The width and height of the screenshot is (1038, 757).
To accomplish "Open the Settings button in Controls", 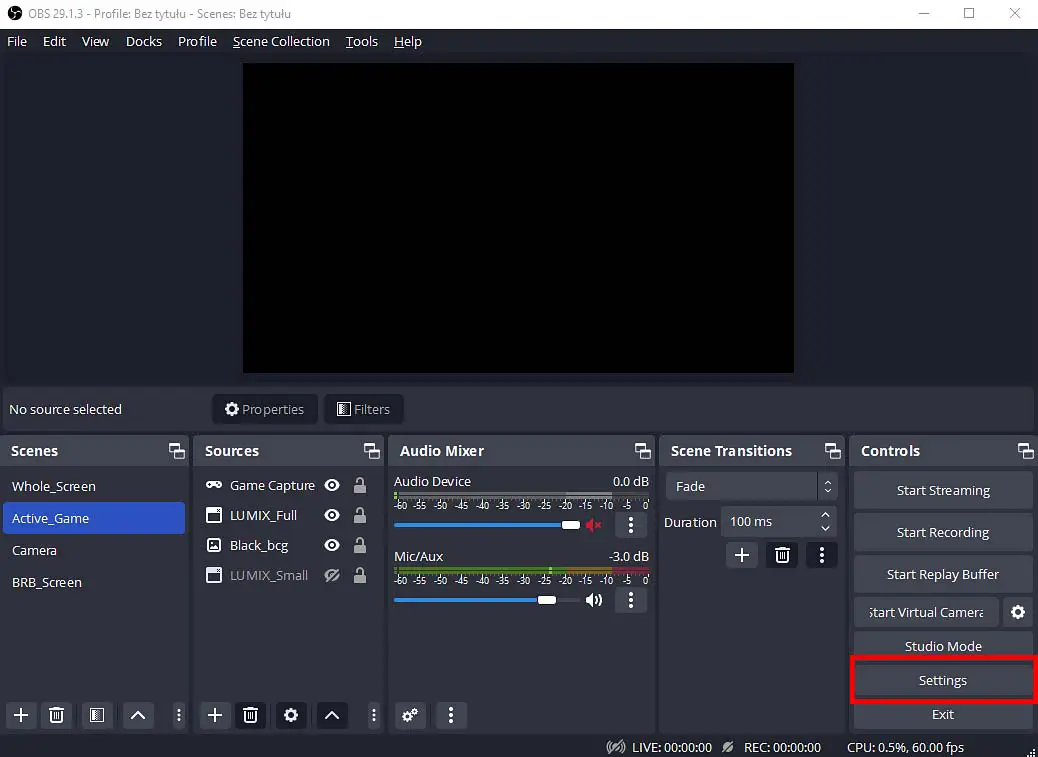I will tap(943, 680).
